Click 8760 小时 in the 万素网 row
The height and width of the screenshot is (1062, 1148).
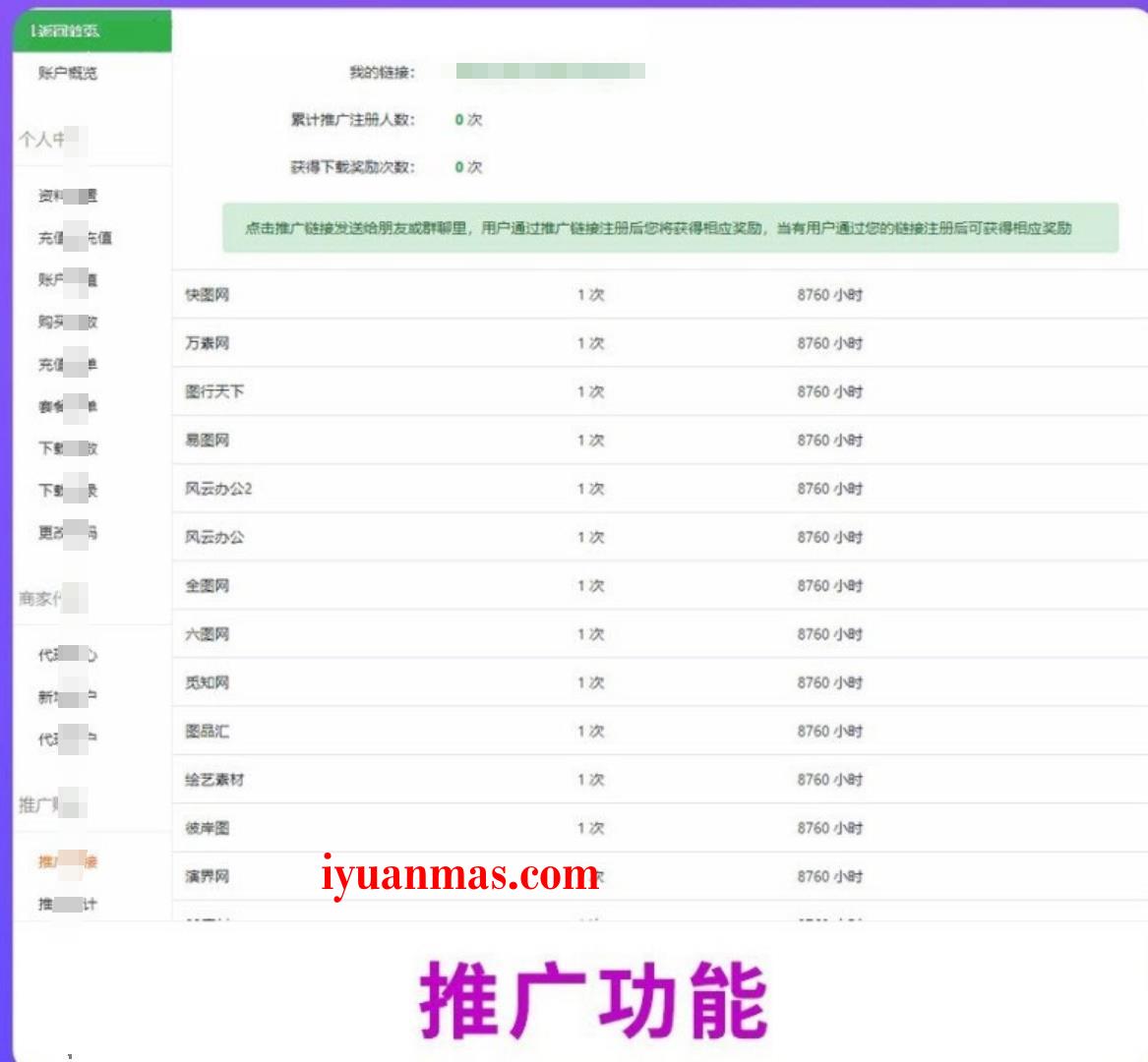pyautogui.click(x=830, y=342)
